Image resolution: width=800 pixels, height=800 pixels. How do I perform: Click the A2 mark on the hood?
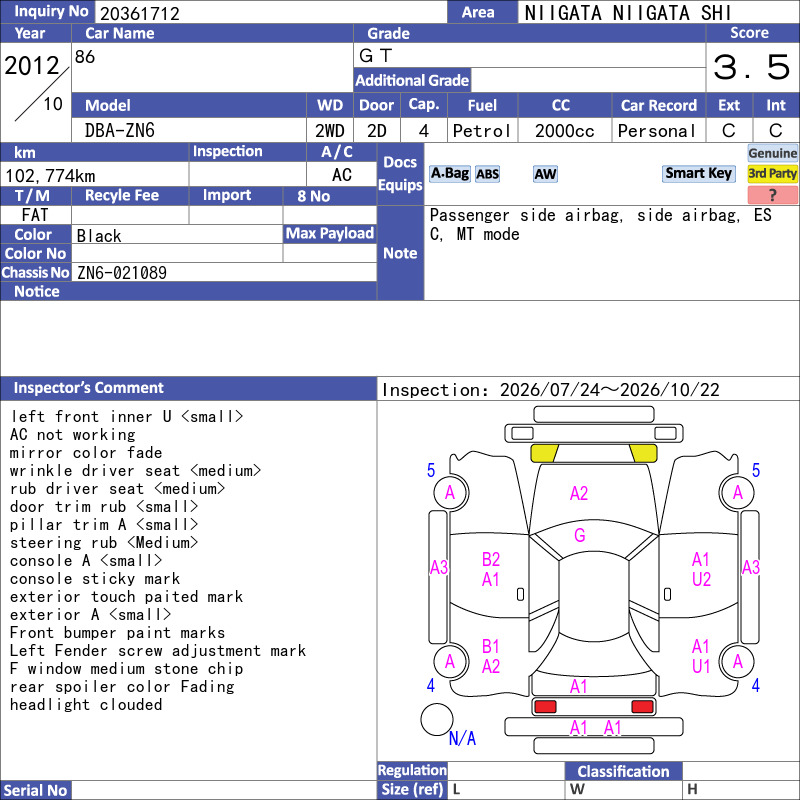579,493
